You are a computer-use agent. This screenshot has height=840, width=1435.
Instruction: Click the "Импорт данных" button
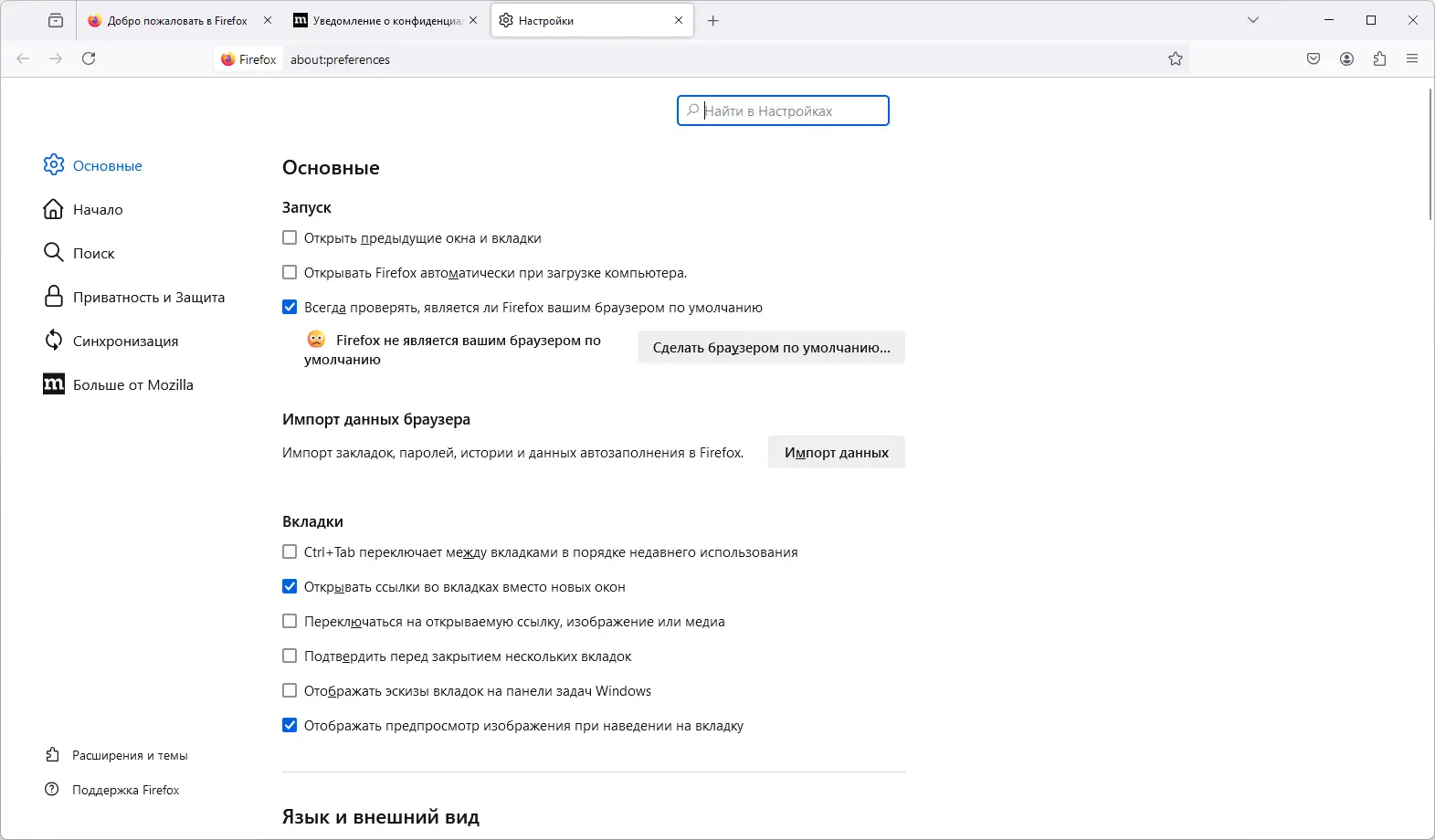836,452
